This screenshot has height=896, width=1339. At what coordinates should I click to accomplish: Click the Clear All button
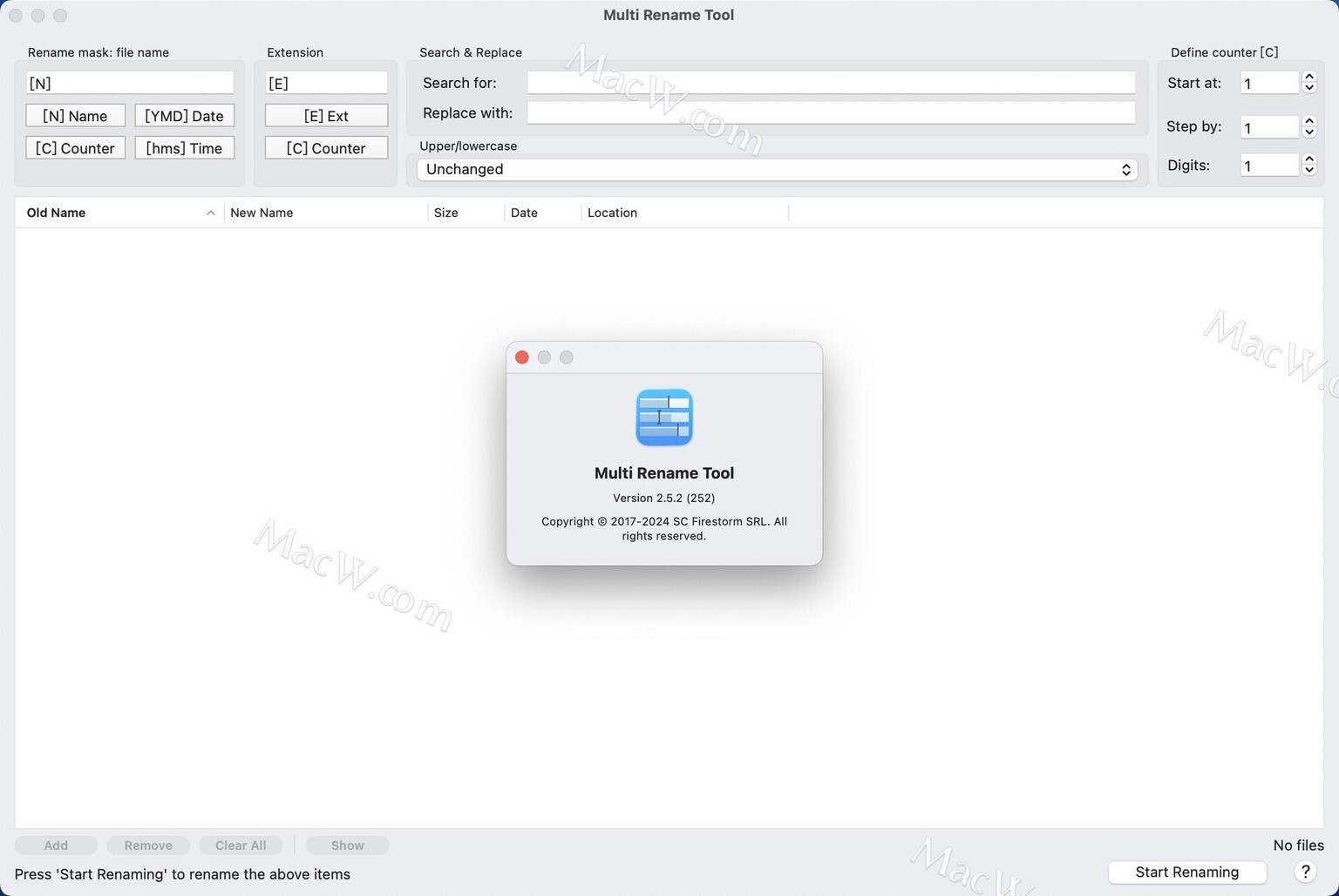[x=241, y=845]
